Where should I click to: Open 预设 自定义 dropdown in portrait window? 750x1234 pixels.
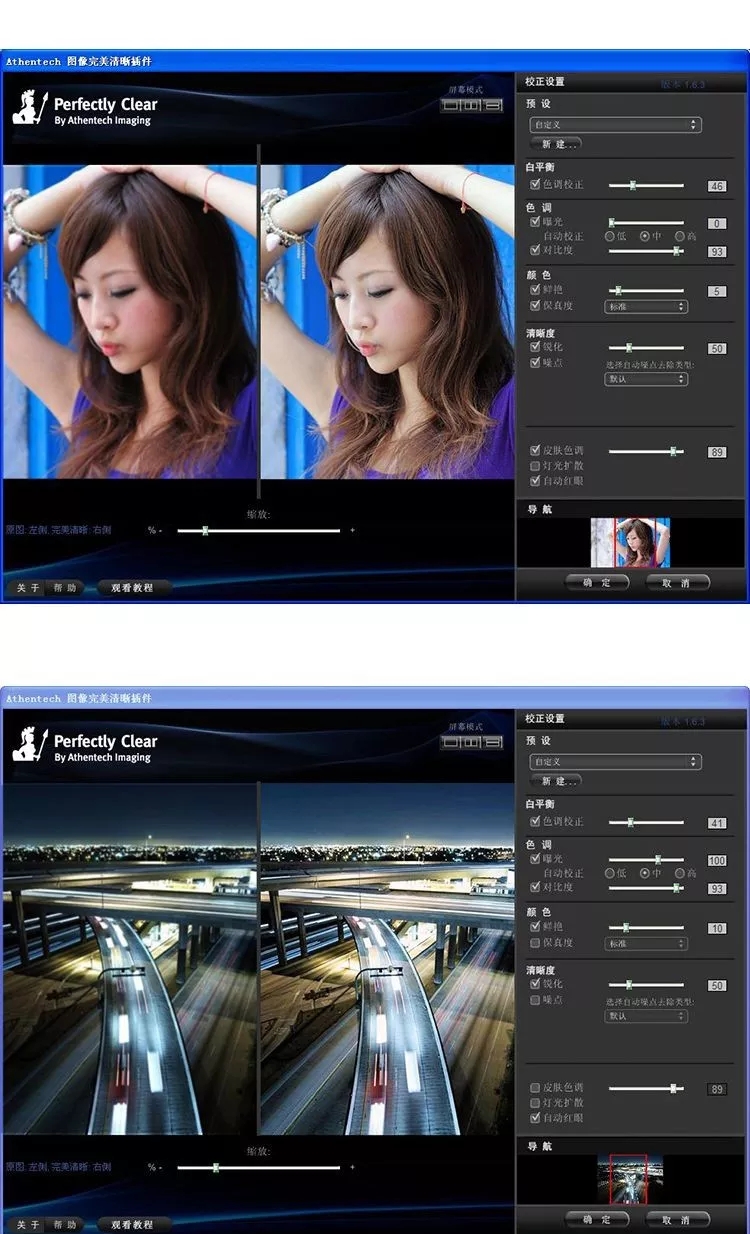pos(615,125)
